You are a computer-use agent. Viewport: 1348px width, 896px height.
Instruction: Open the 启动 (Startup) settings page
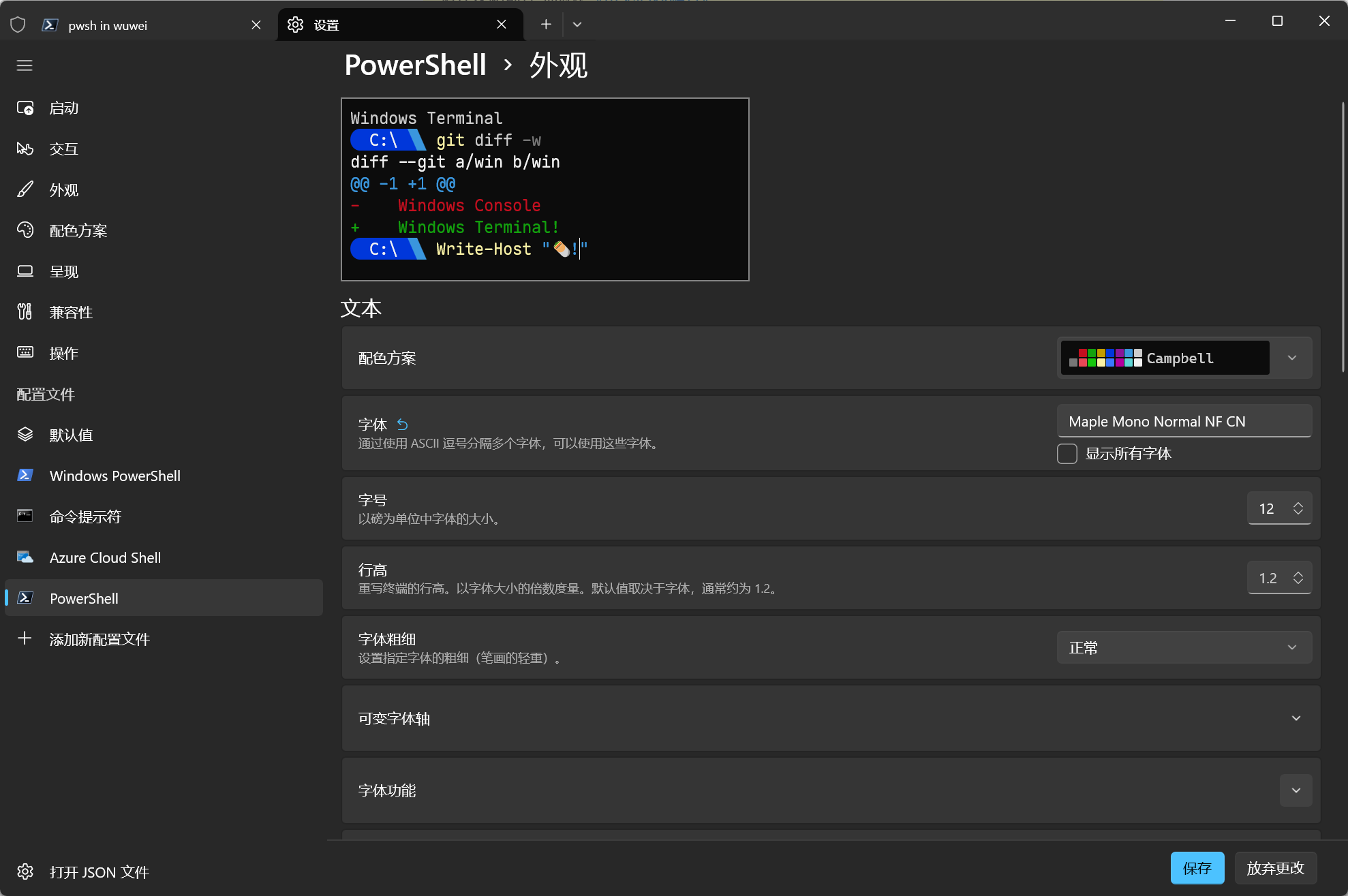click(x=63, y=108)
